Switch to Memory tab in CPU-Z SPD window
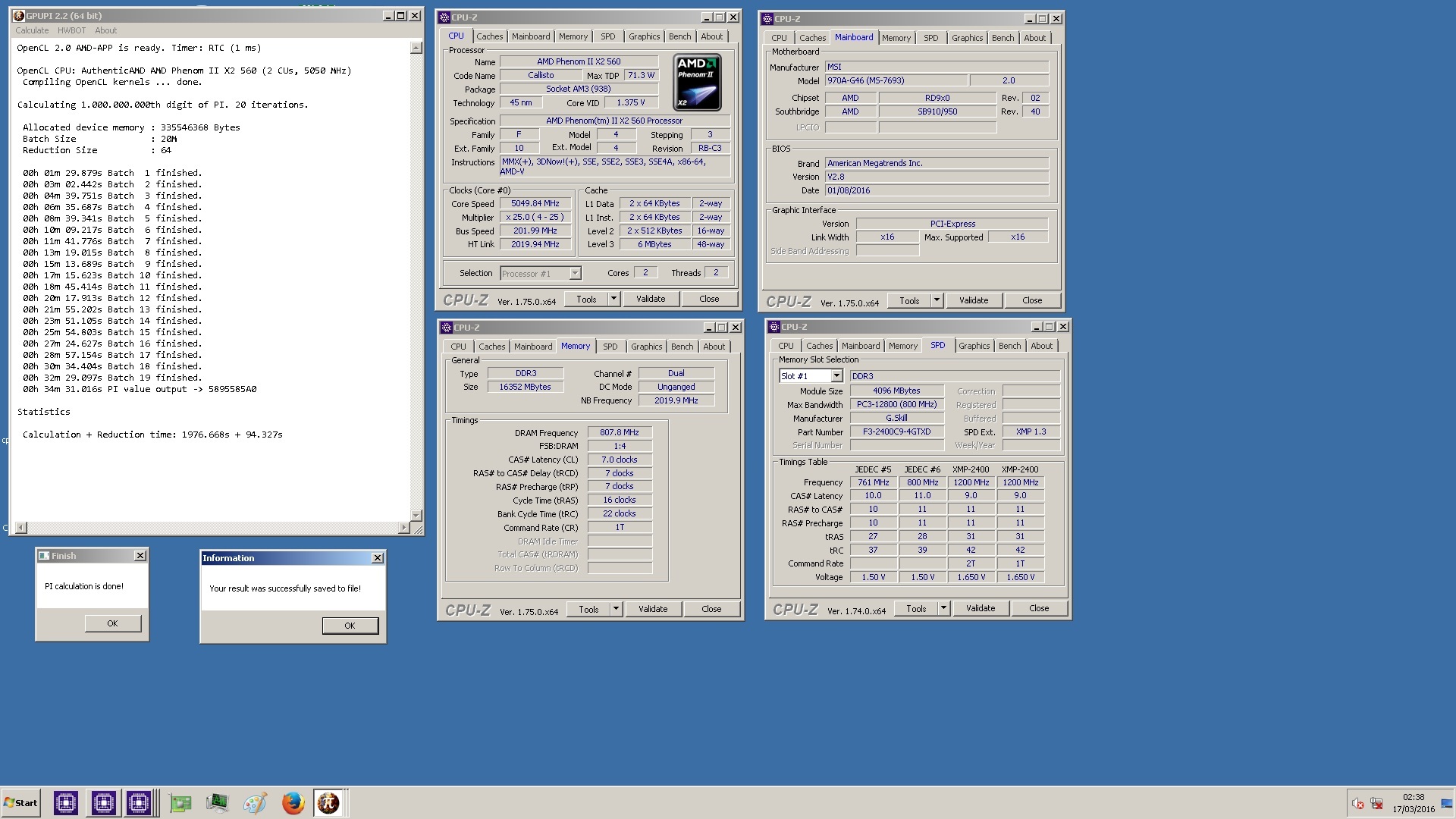This screenshot has height=819, width=1456. [x=903, y=346]
